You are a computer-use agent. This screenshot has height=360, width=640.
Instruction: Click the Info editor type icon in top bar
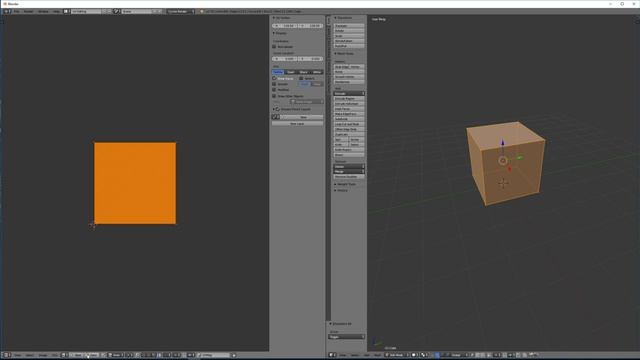tap(7, 11)
